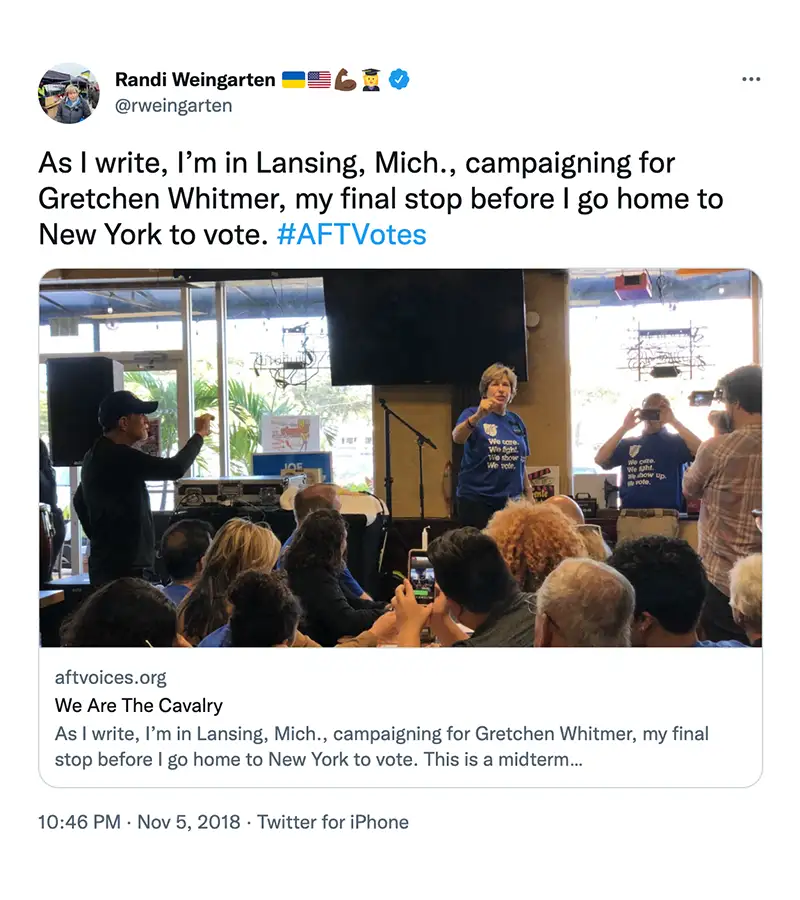Open the 10:46 PM timestamp
This screenshot has width=800, height=900.
point(79,822)
